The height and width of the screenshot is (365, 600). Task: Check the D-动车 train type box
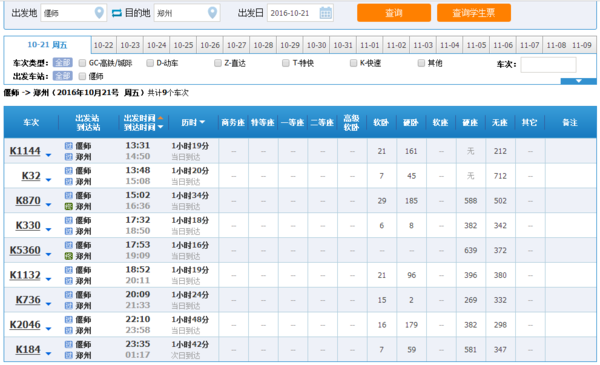point(150,63)
